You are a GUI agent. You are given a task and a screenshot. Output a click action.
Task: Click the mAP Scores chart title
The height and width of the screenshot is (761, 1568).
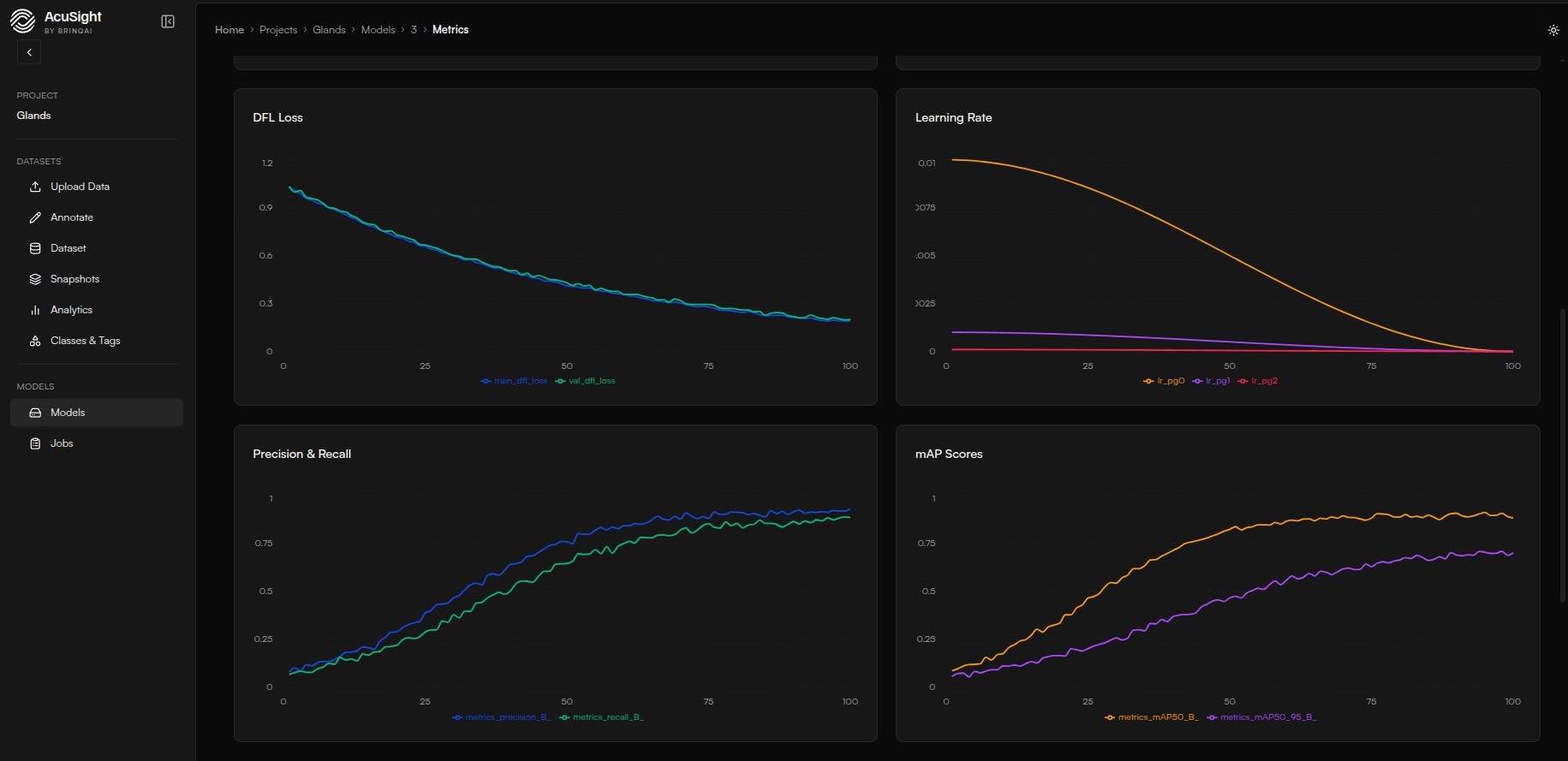pyautogui.click(x=949, y=455)
